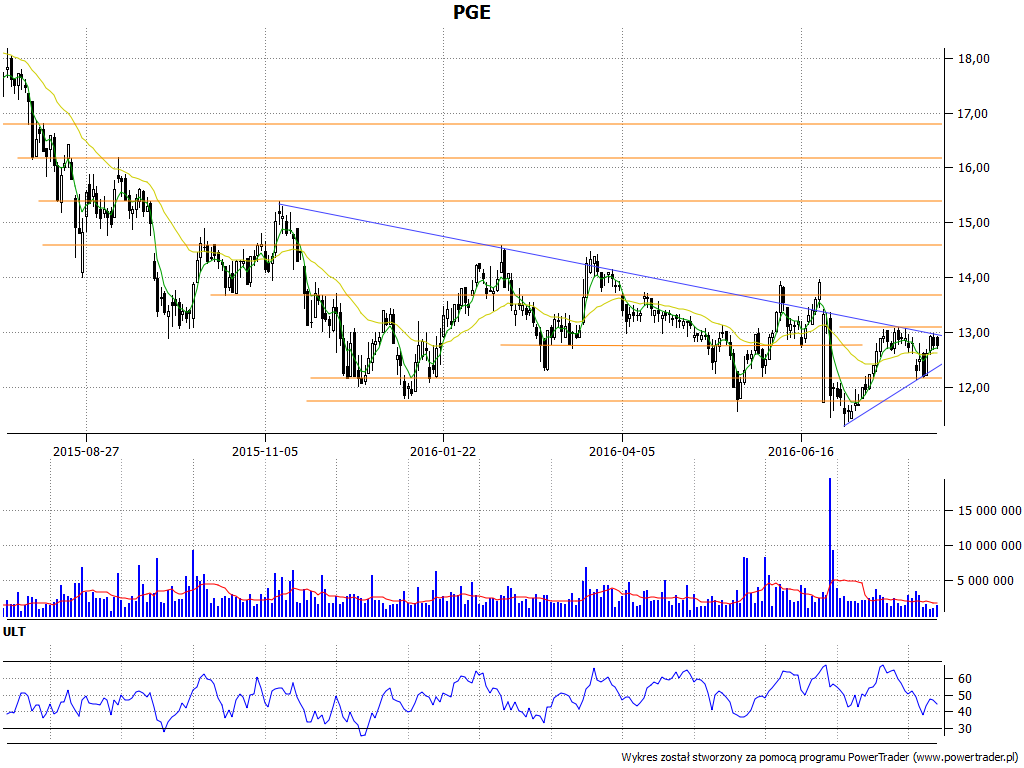
Task: Click the 2015-08-27 date label
Action: tap(86, 451)
